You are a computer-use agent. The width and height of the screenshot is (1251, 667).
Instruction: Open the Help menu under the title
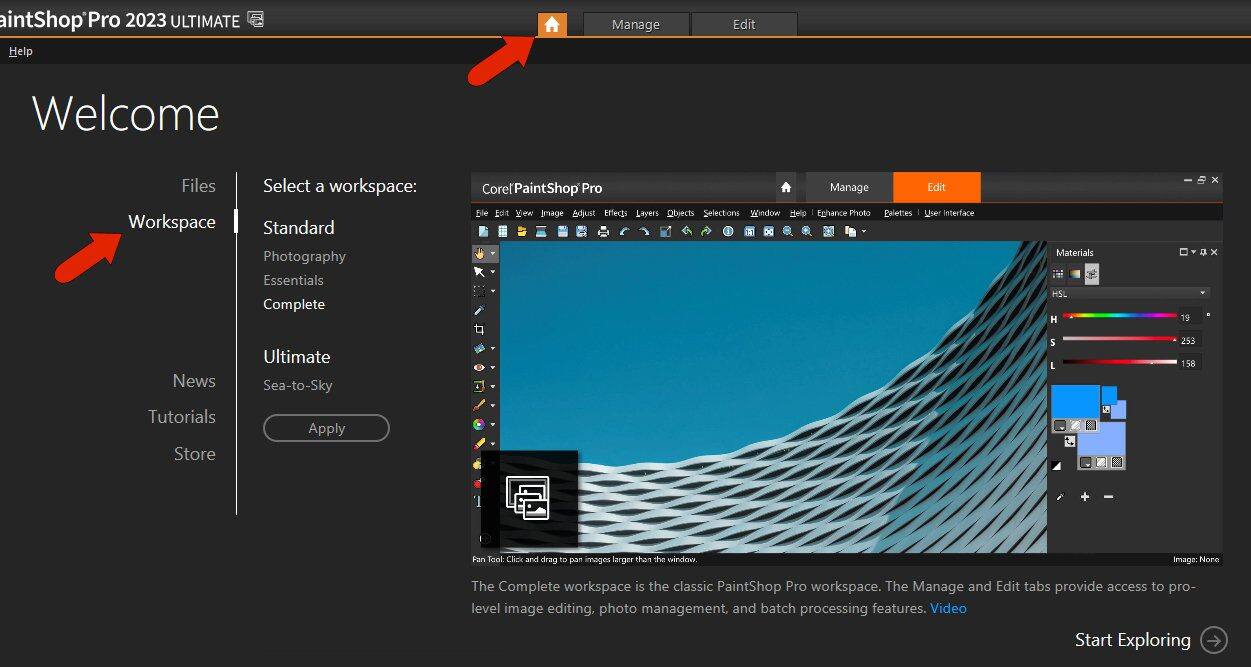click(x=20, y=51)
